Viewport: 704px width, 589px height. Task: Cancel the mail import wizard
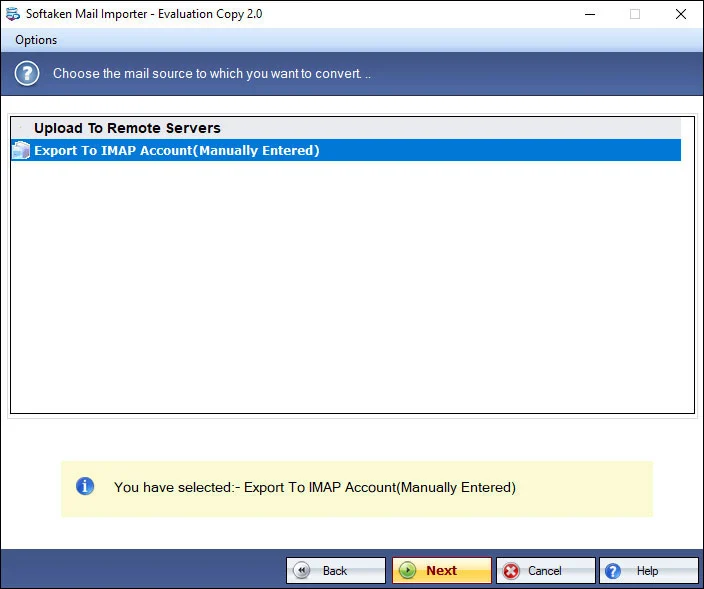coord(546,571)
